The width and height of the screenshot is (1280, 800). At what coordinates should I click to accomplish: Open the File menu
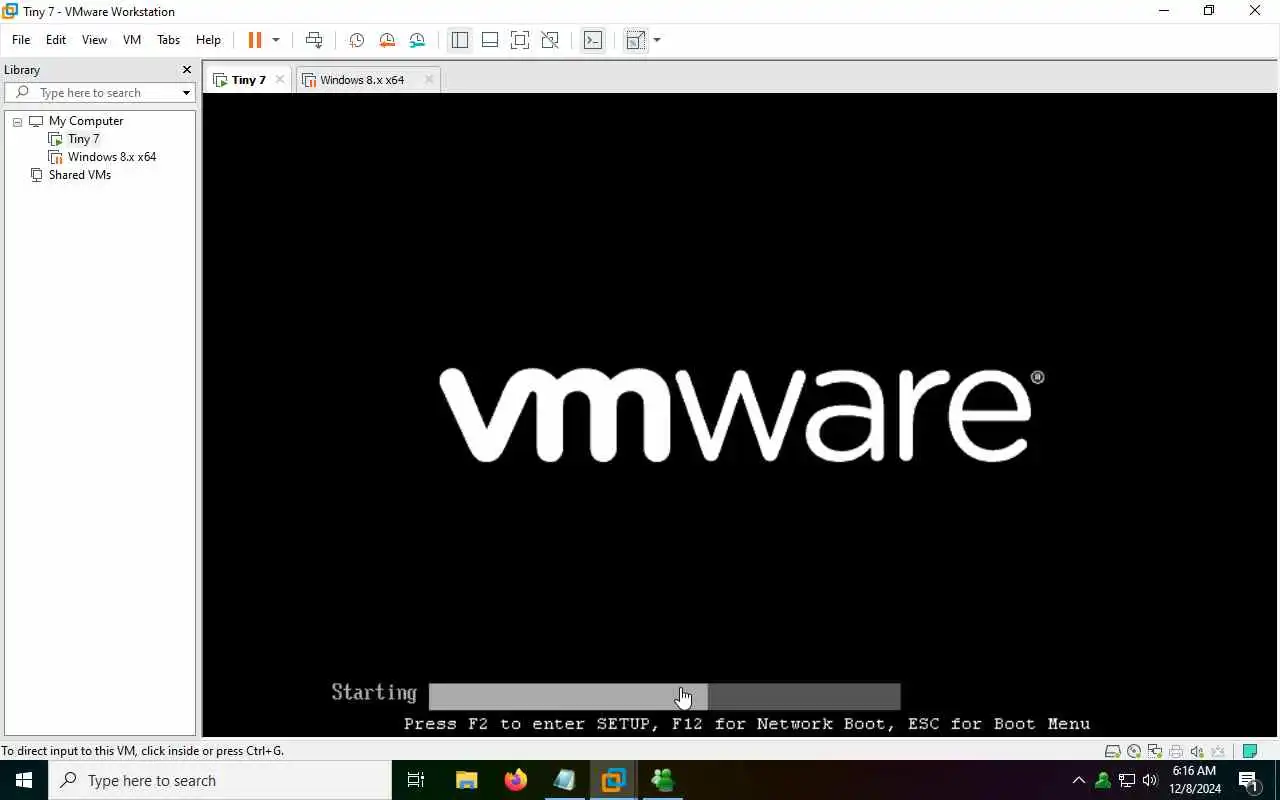coord(21,40)
